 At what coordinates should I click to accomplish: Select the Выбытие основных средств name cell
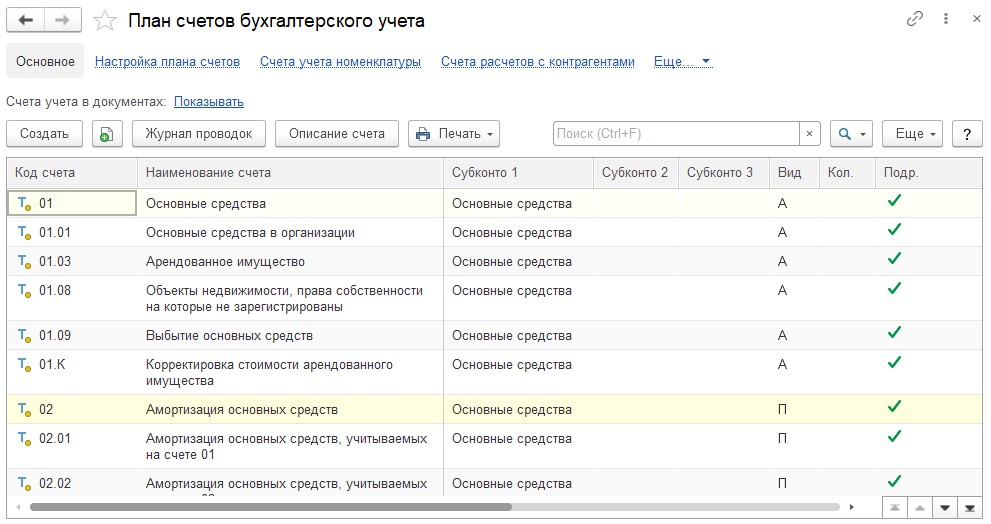tap(290, 336)
